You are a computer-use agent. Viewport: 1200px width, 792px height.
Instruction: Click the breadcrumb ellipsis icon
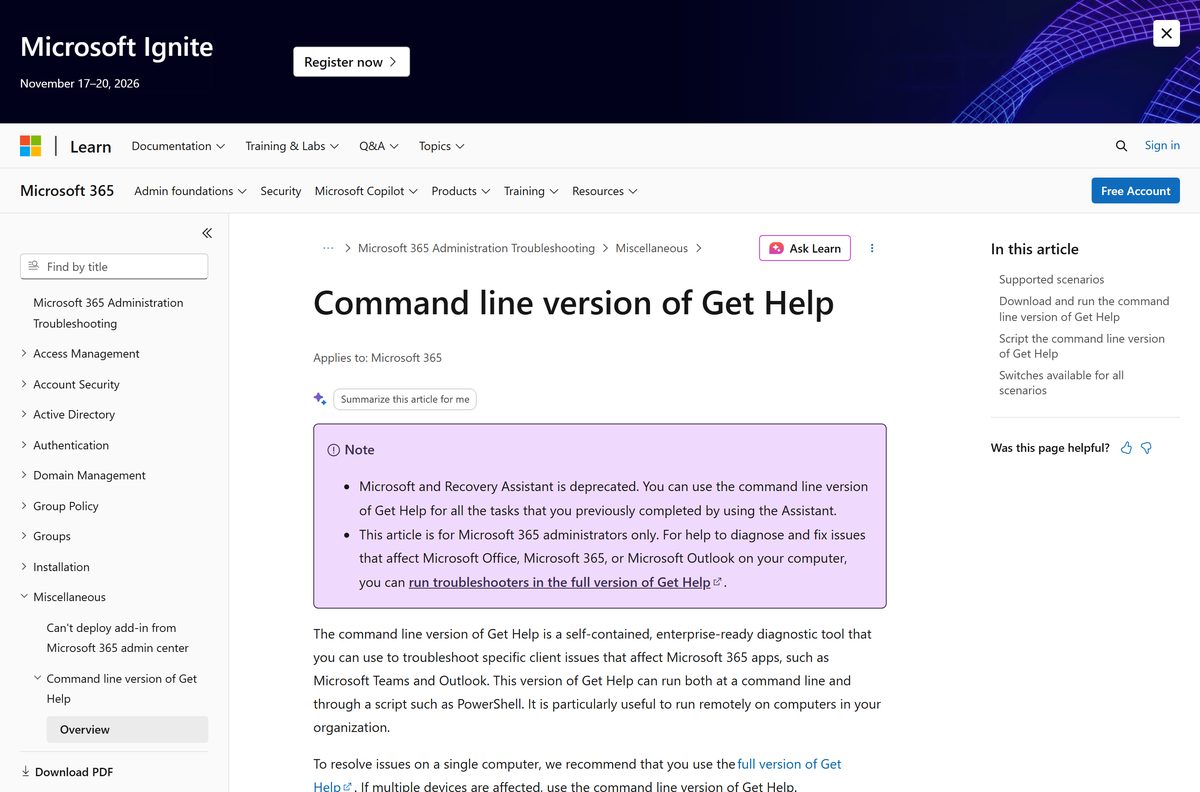(x=328, y=248)
